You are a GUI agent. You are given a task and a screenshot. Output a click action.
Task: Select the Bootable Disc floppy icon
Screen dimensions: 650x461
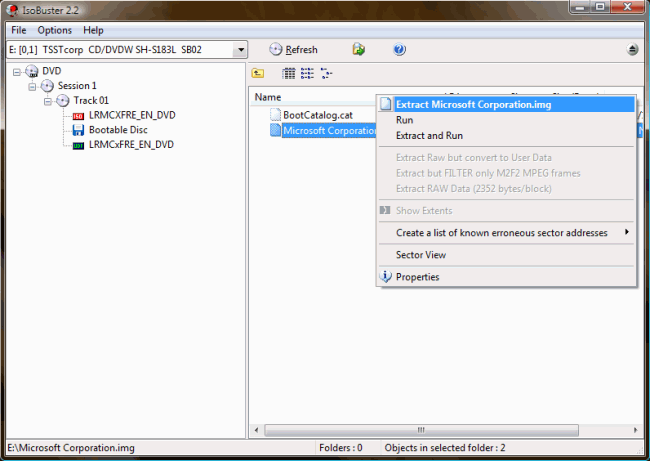78,130
